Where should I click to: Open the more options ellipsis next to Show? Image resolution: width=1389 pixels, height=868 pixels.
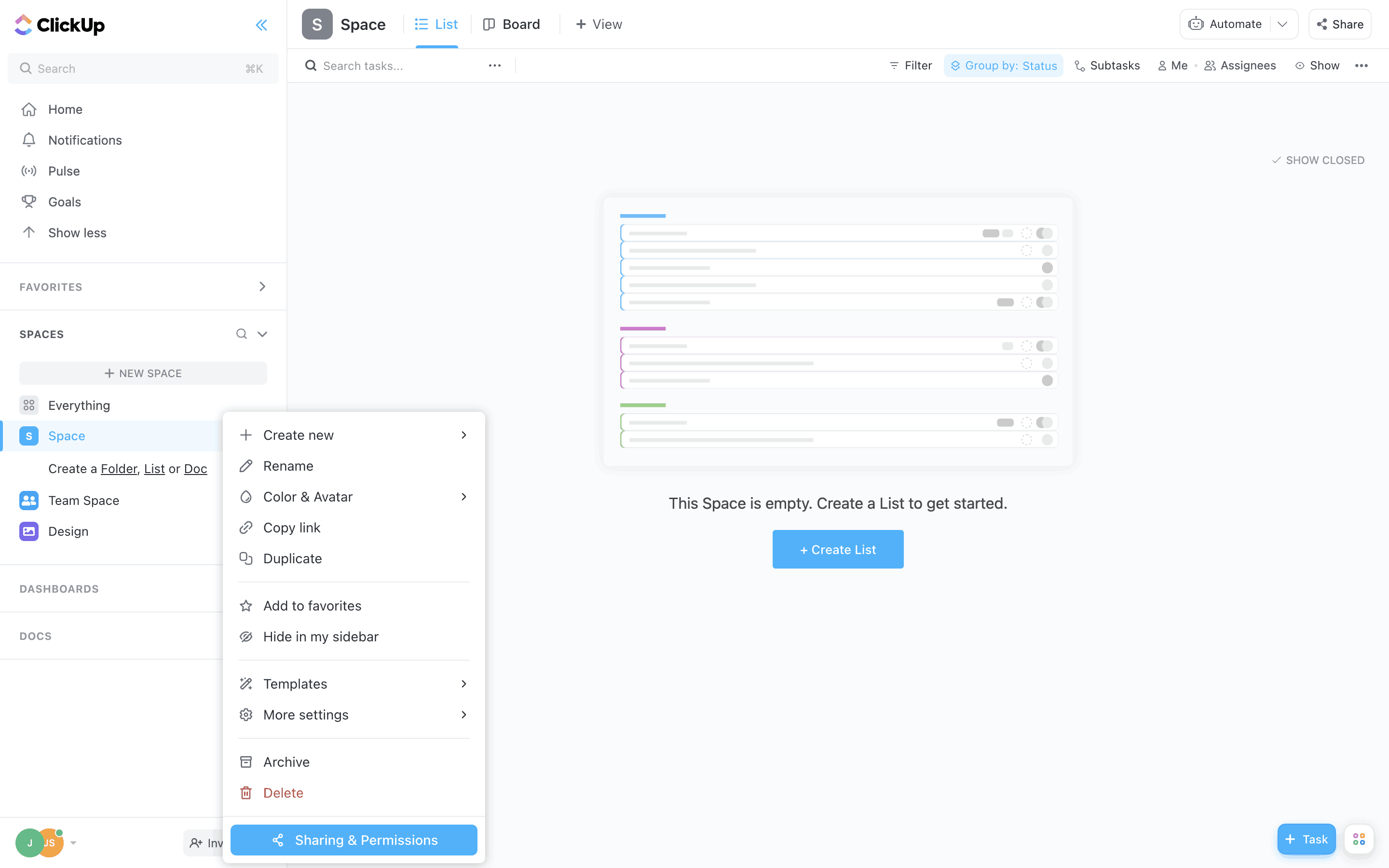pos(1362,66)
